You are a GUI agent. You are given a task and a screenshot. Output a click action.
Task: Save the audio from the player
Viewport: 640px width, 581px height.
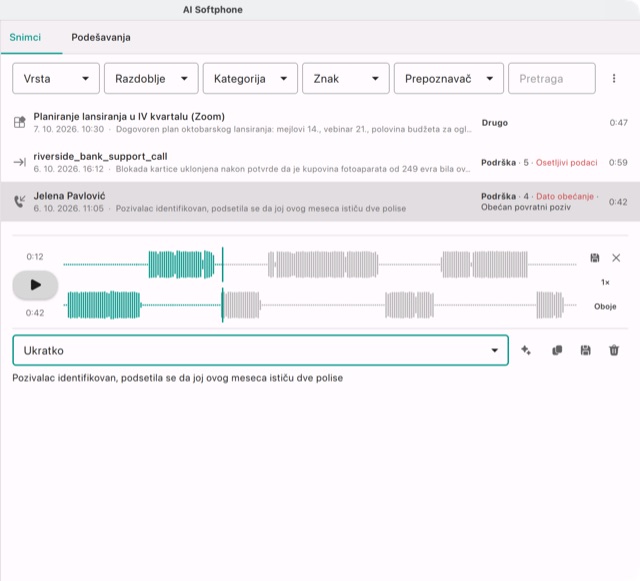point(595,258)
